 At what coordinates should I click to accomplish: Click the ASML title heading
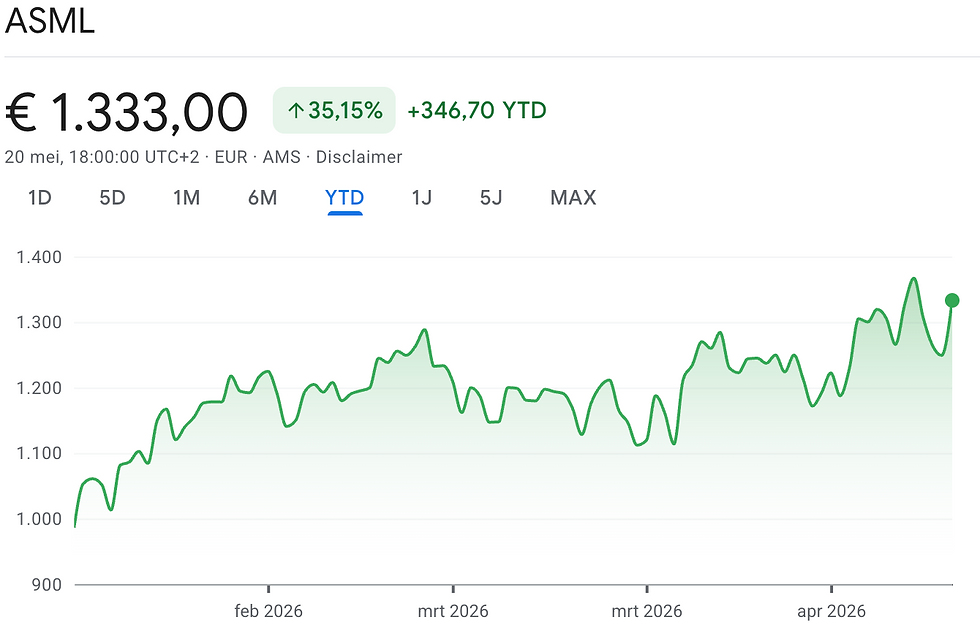(50, 20)
